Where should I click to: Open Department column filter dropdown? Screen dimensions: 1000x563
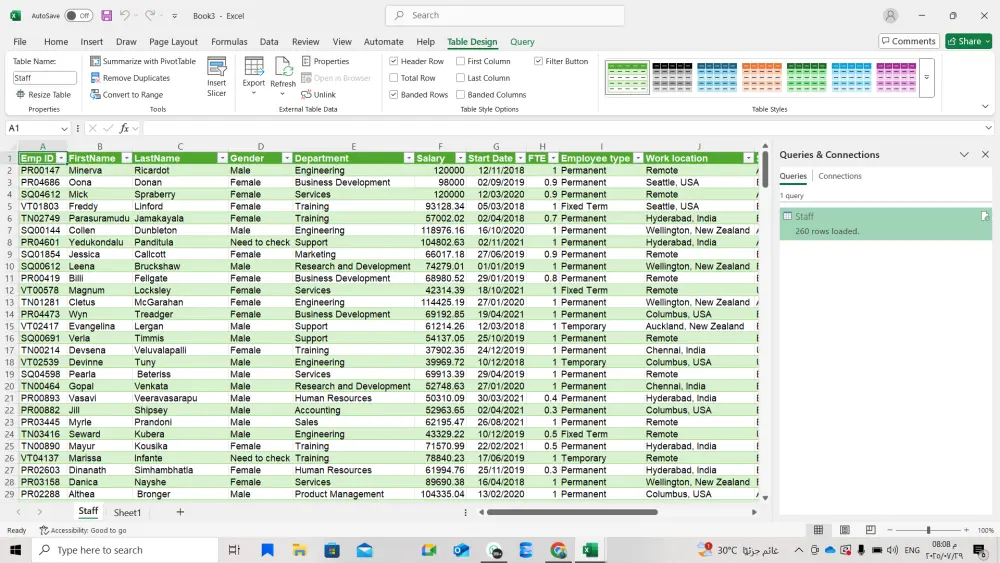(409, 158)
